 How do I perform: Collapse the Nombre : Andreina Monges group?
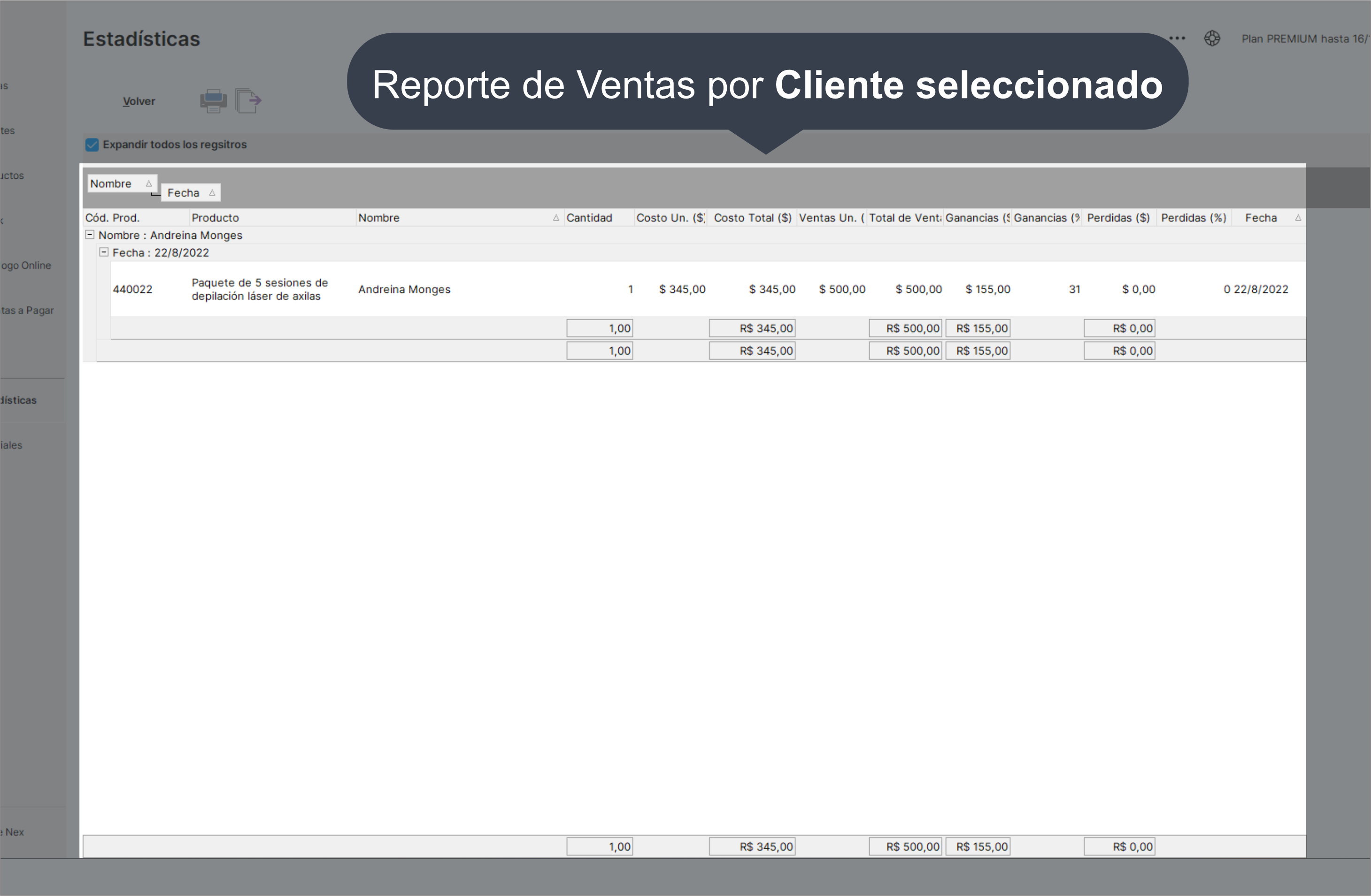tap(90, 235)
